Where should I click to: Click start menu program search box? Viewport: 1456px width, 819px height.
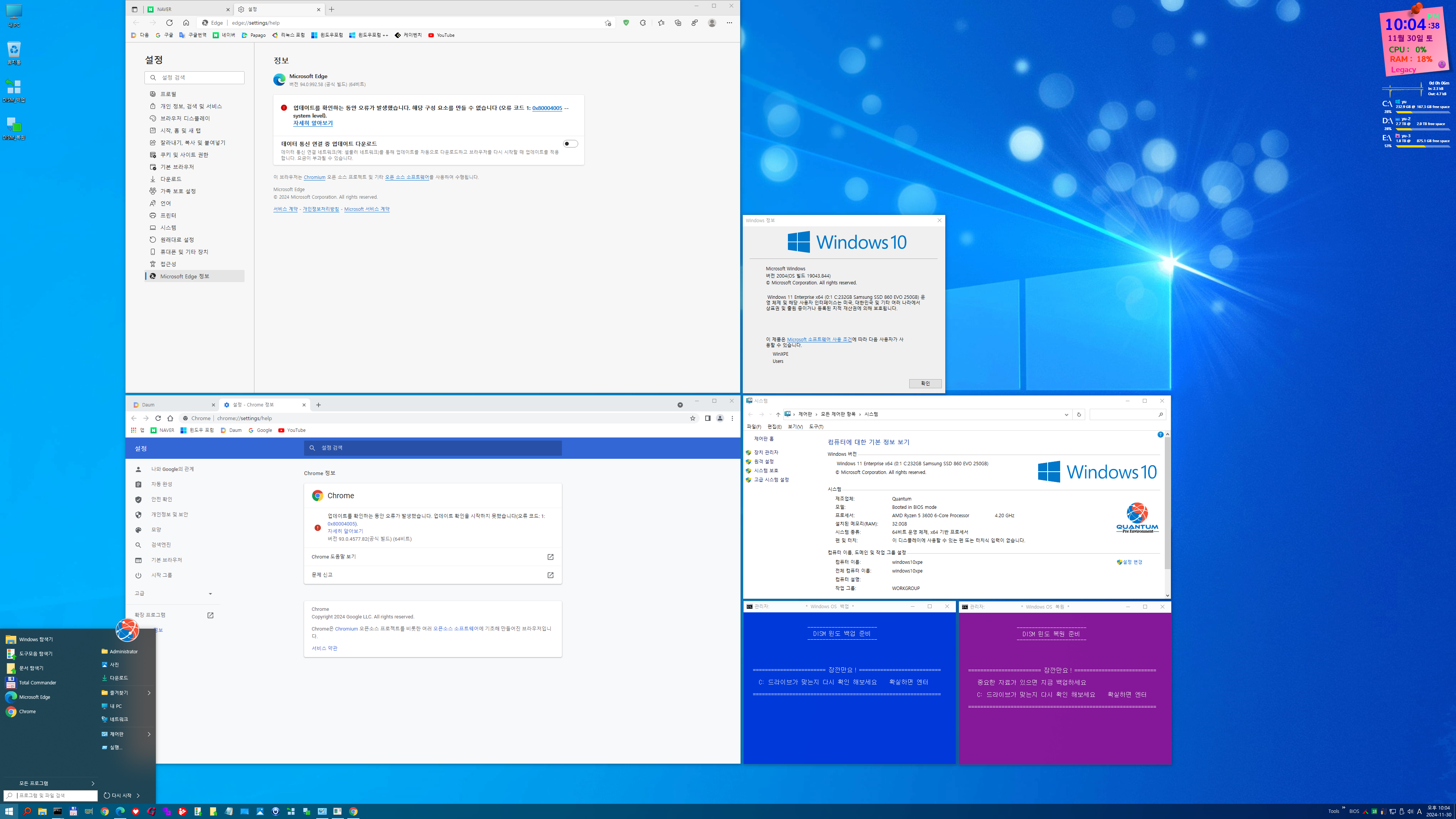51,795
